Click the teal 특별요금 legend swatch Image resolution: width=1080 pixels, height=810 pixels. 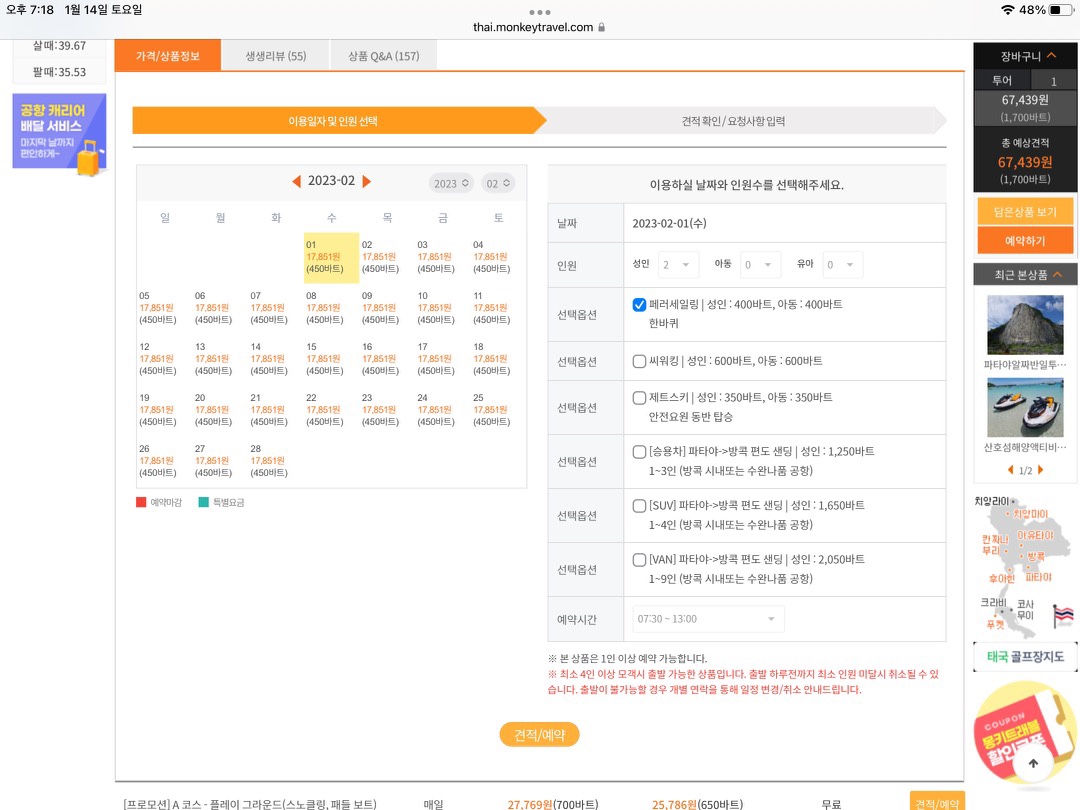(x=203, y=502)
